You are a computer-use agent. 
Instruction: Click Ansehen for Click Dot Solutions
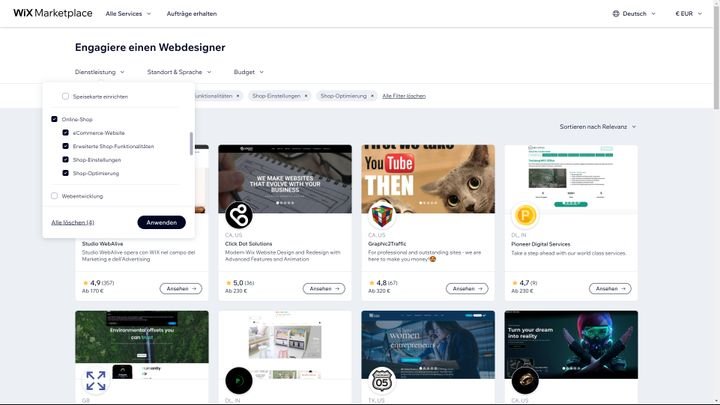(x=324, y=289)
